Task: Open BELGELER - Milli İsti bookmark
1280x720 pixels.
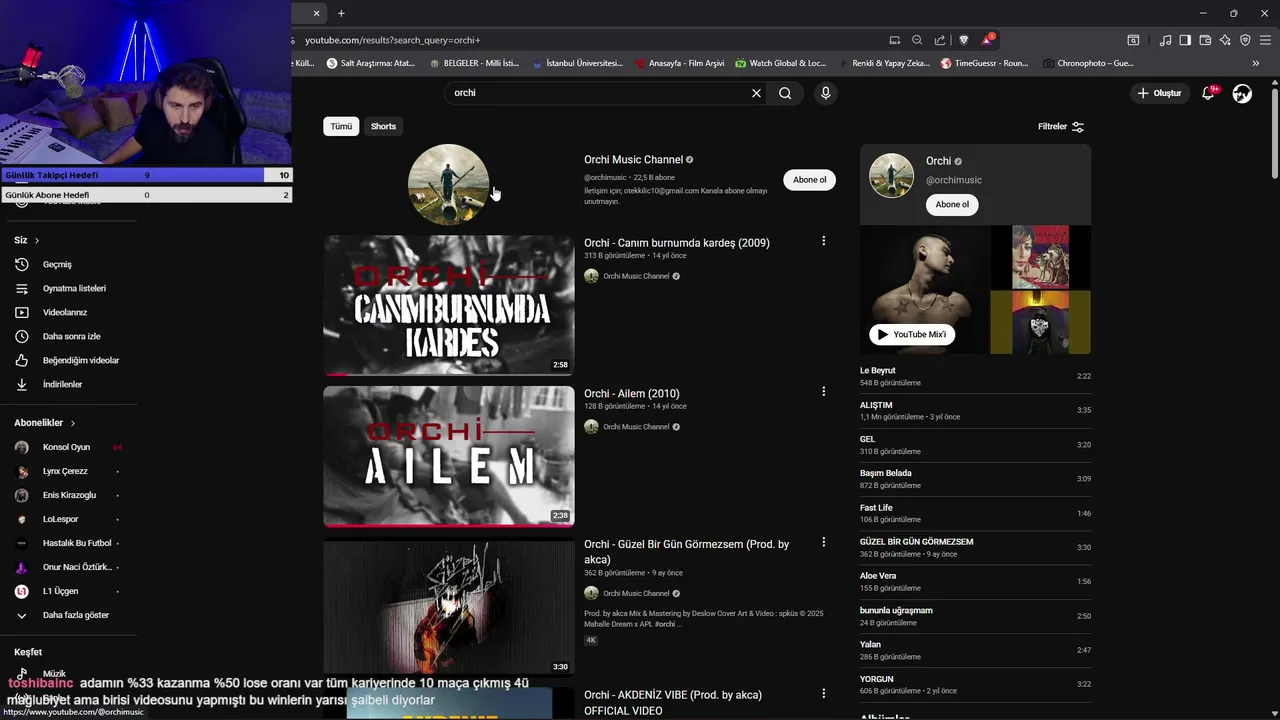Action: [474, 63]
